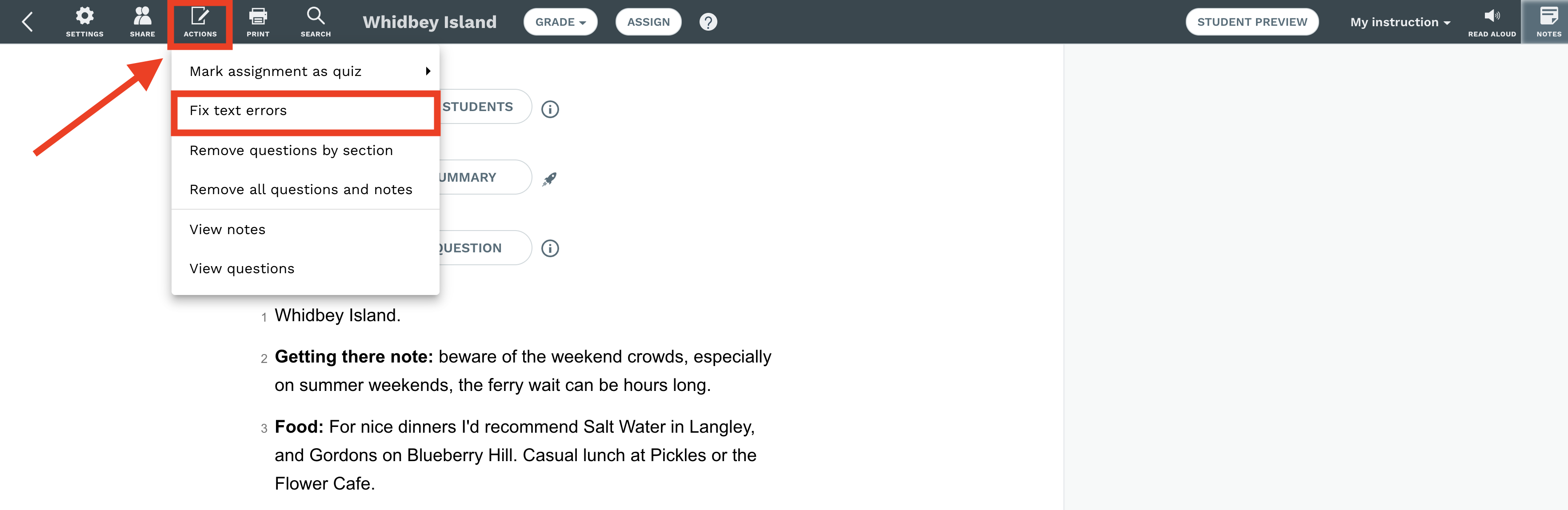
Task: Click the question mark help icon
Action: pos(708,22)
